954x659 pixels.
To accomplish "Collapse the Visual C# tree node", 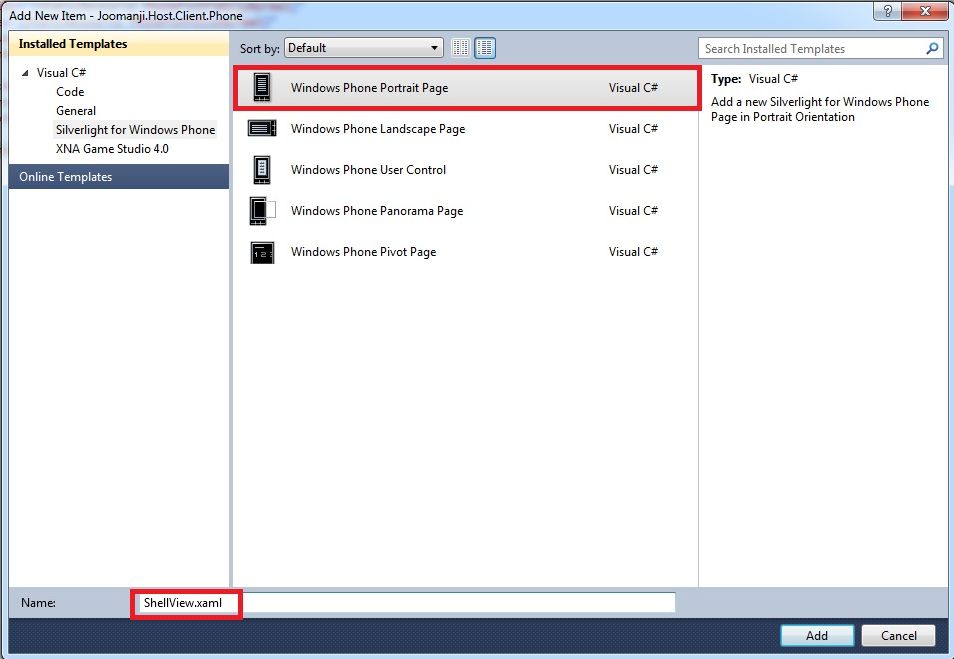I will pos(25,73).
